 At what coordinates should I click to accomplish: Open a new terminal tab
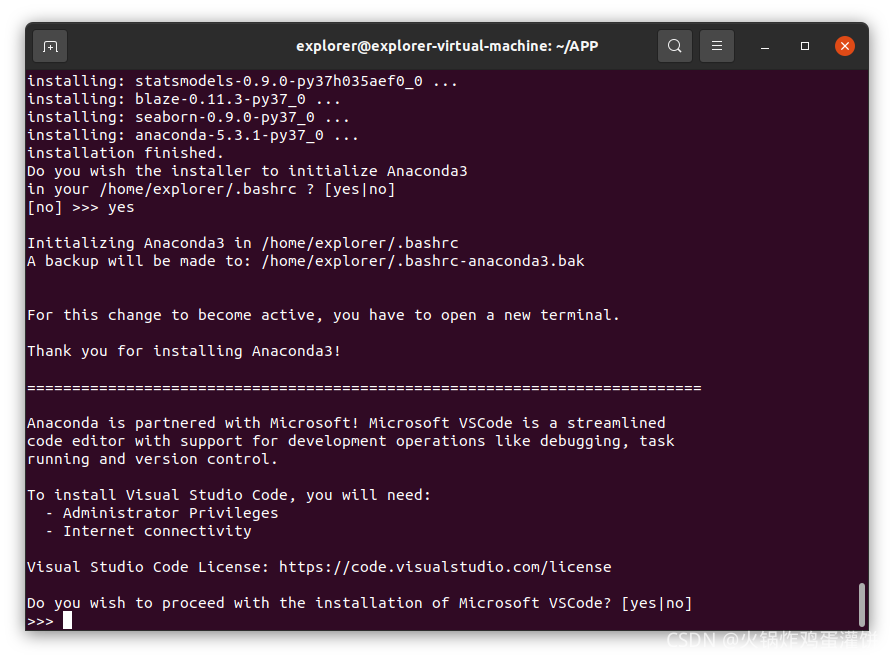point(50,46)
